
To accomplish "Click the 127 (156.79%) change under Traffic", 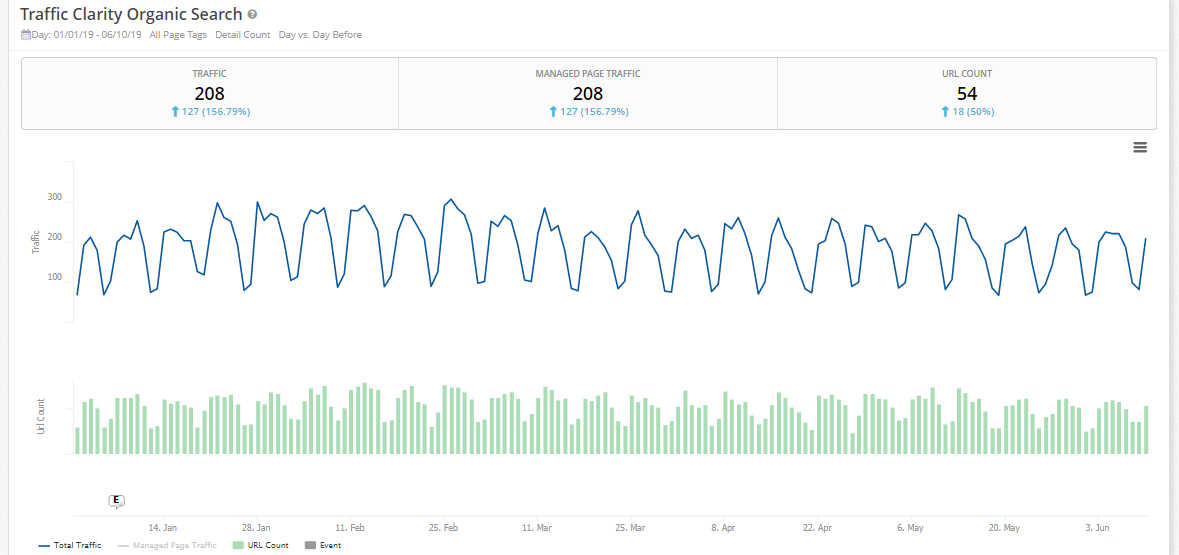I will (x=210, y=112).
